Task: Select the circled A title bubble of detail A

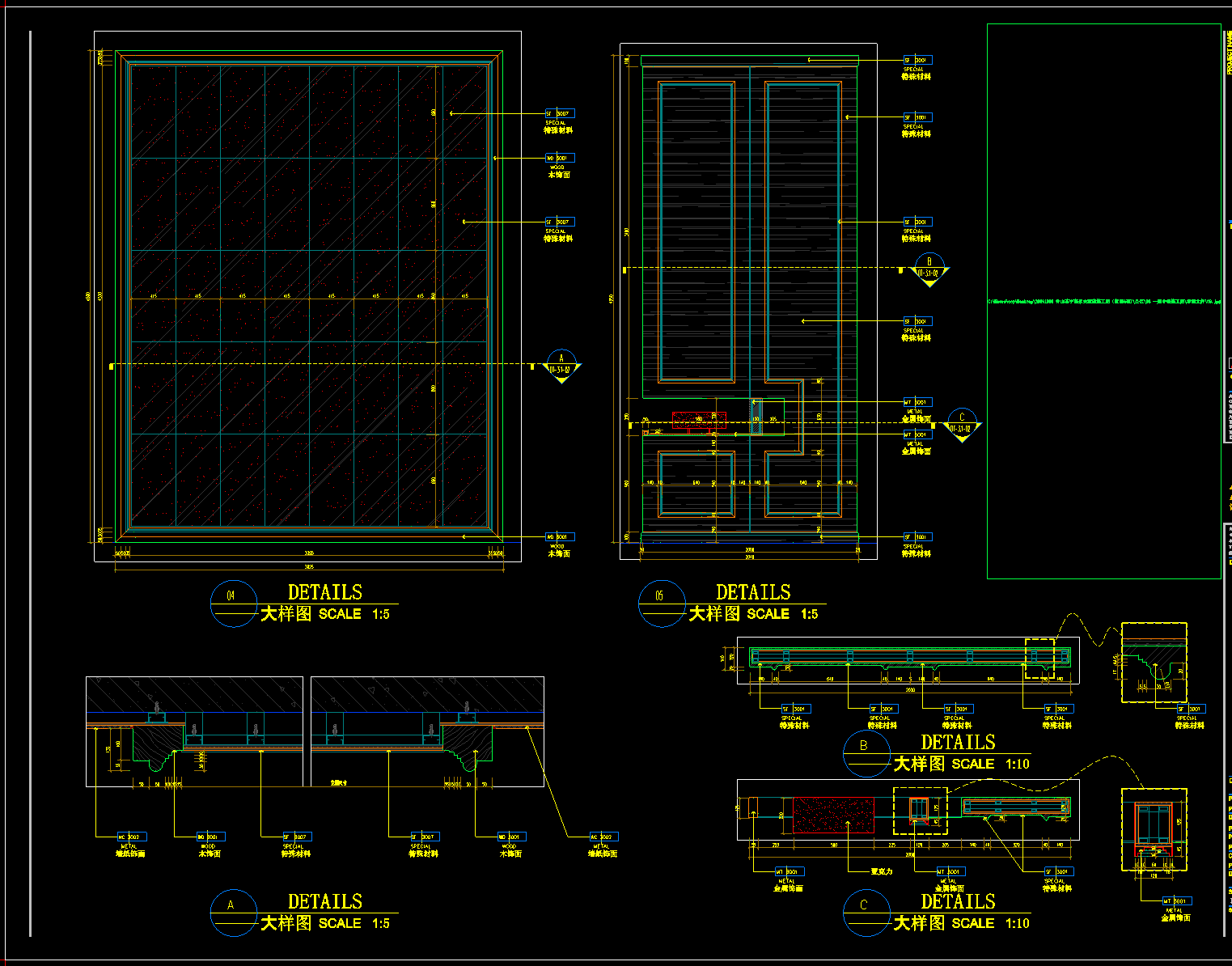Action: pyautogui.click(x=233, y=913)
